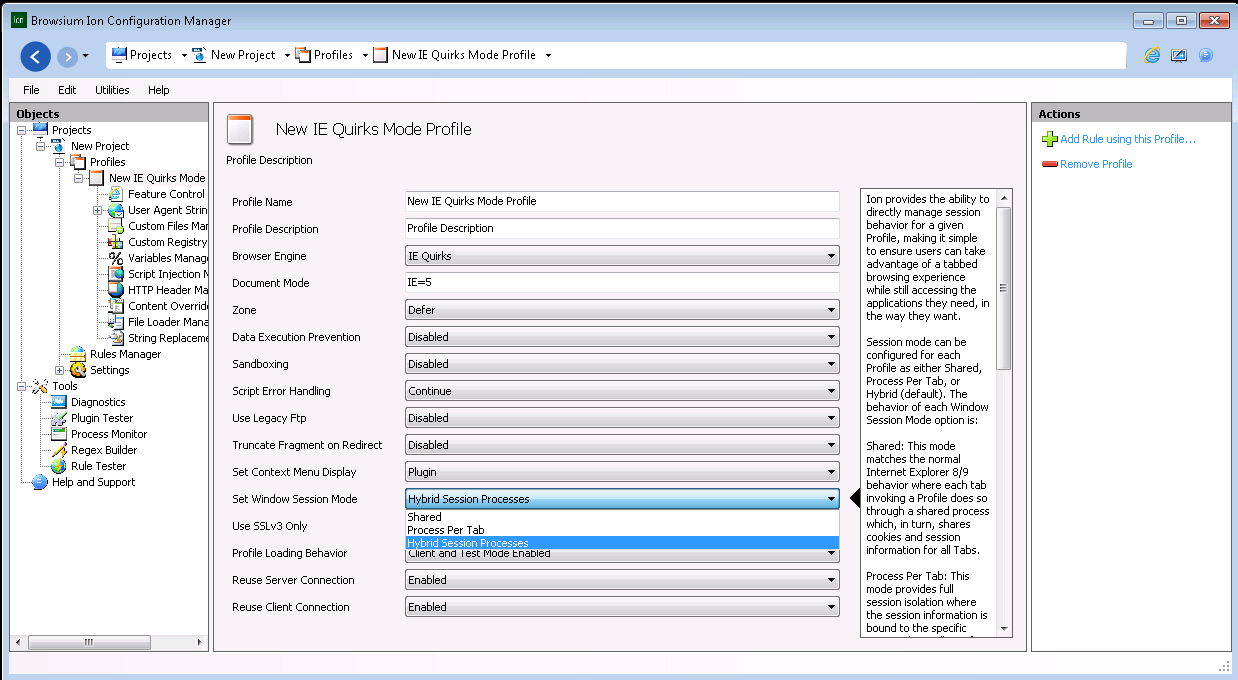Open Rules Manager in the tree
The height and width of the screenshot is (680, 1238).
pyautogui.click(x=125, y=354)
